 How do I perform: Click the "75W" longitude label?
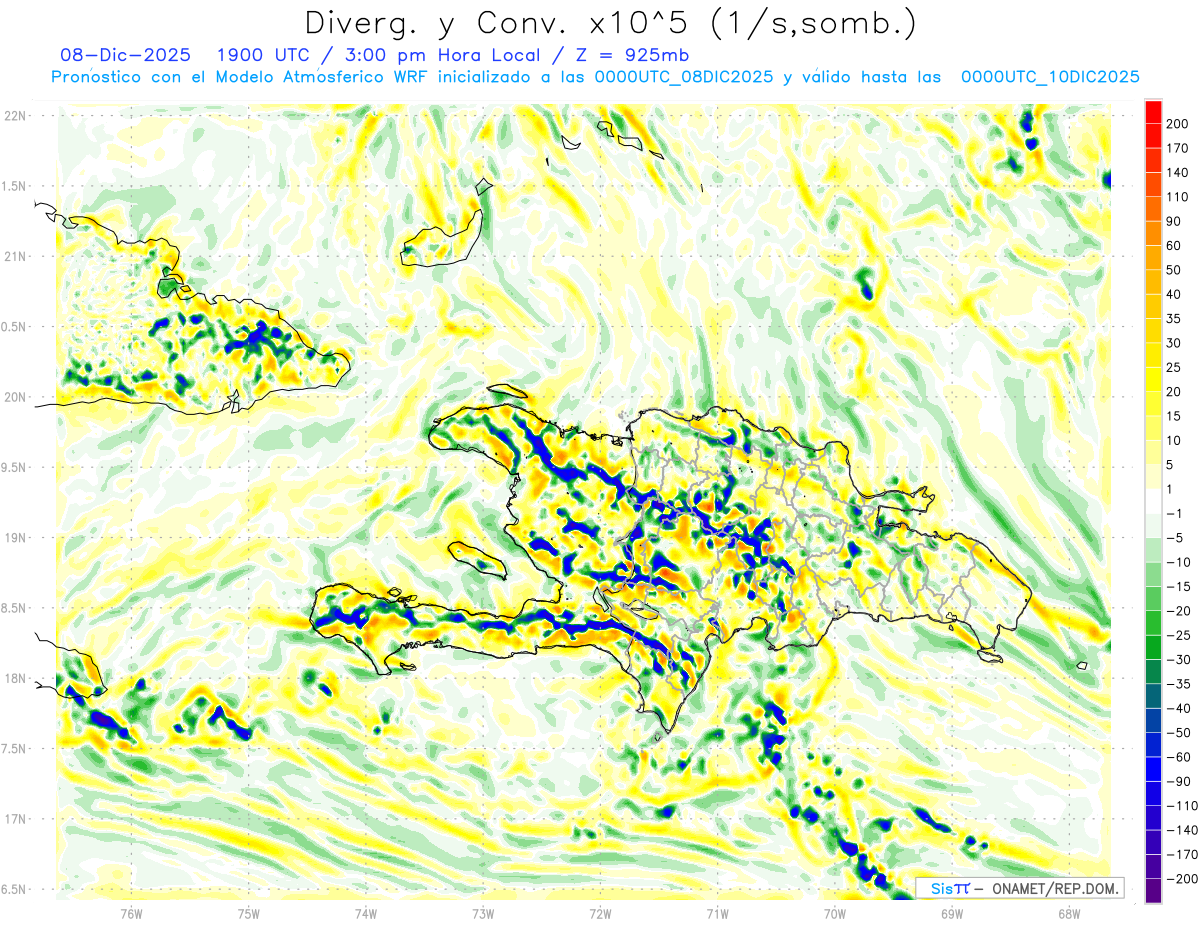coord(249,913)
